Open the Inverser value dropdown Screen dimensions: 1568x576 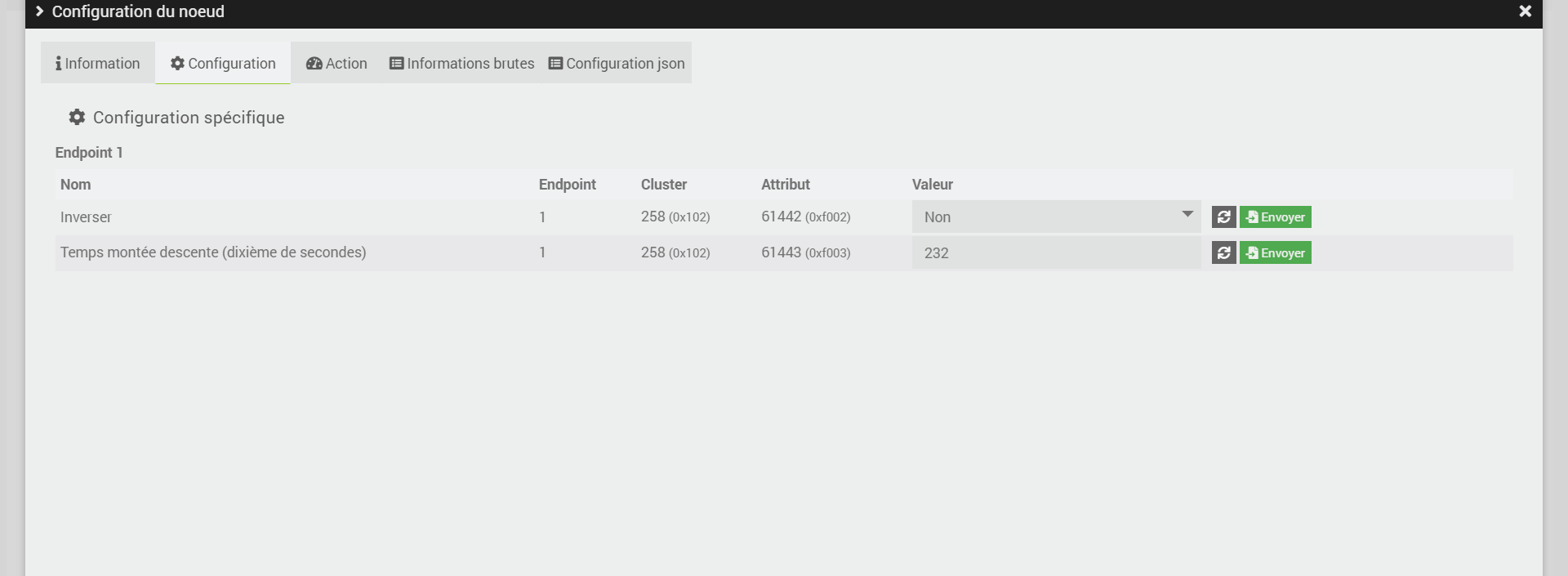coord(1055,217)
